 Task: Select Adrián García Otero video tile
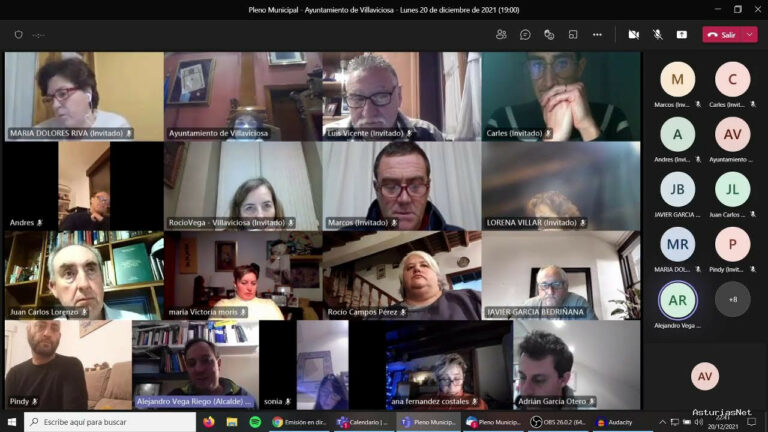pyautogui.click(x=576, y=365)
